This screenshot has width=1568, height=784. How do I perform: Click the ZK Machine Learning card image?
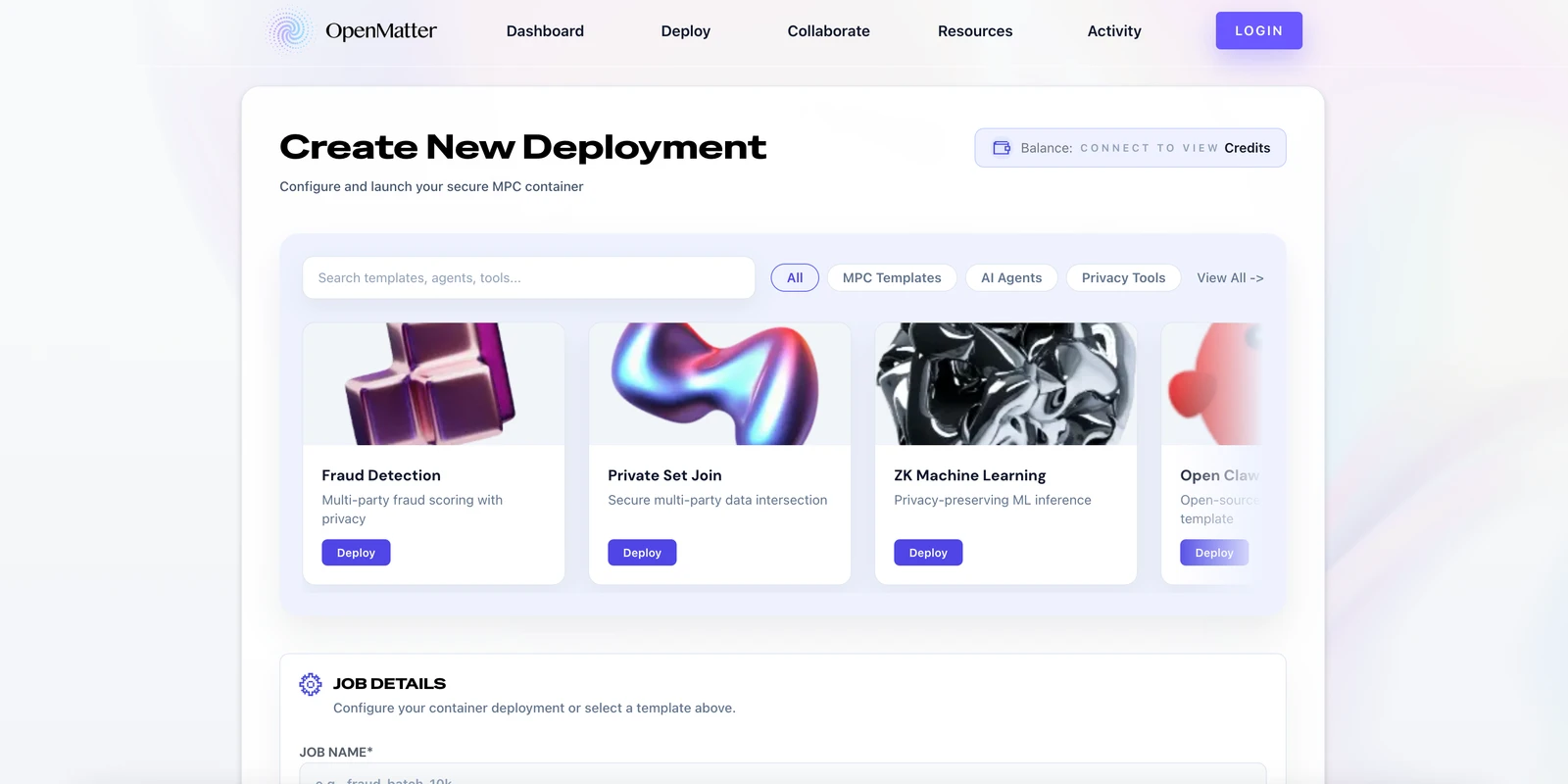[x=1006, y=384]
